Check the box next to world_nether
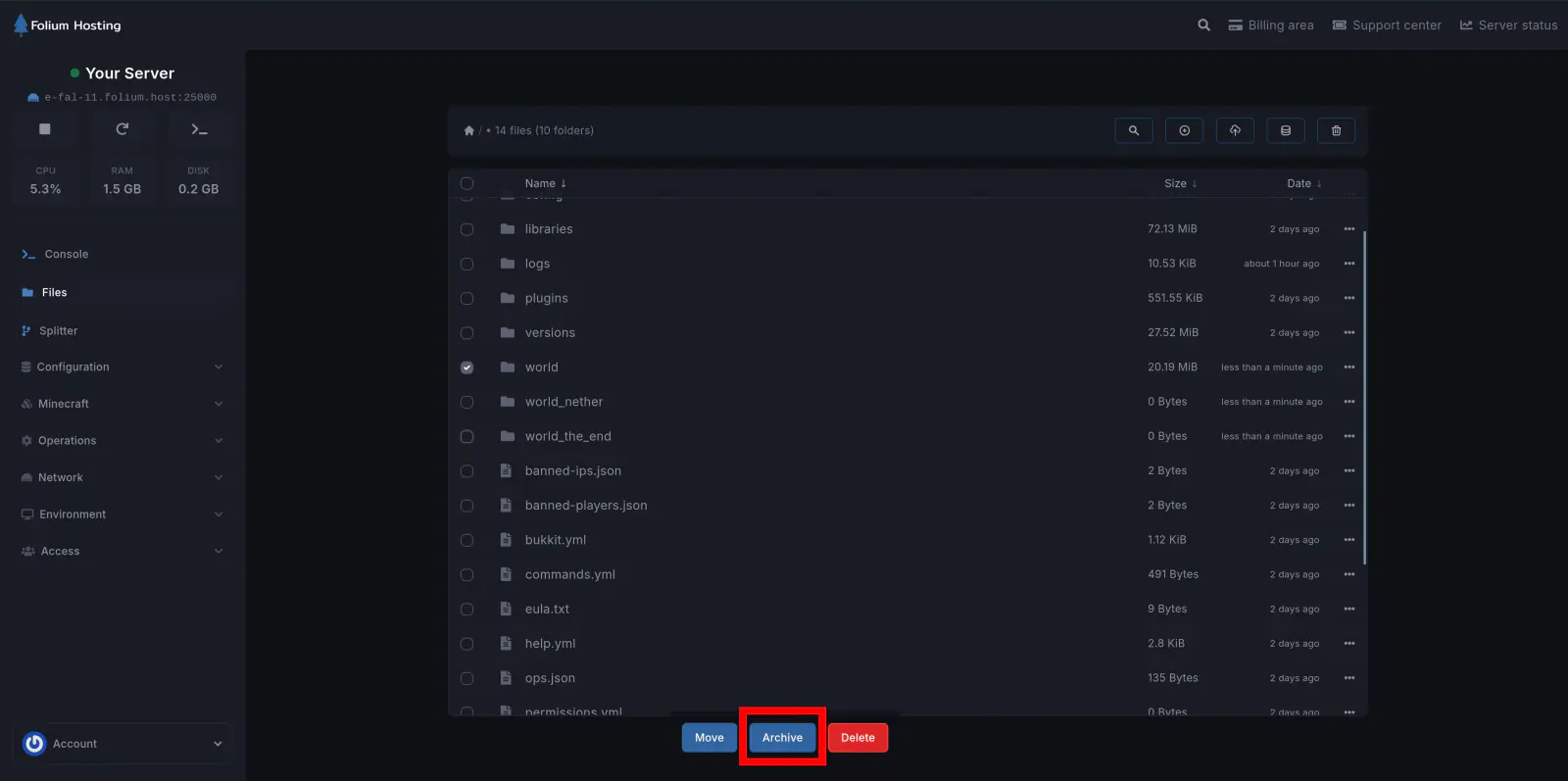 (466, 402)
